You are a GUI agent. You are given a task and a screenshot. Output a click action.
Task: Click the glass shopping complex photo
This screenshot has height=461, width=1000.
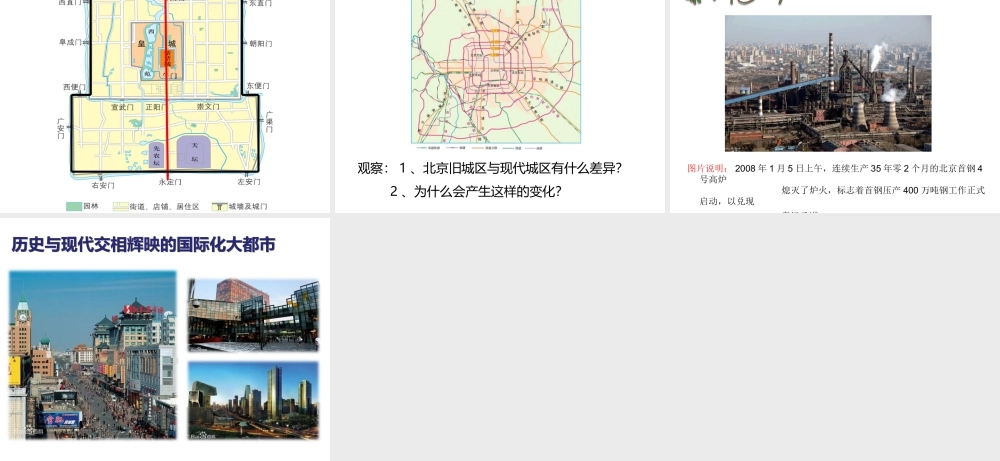[253, 314]
